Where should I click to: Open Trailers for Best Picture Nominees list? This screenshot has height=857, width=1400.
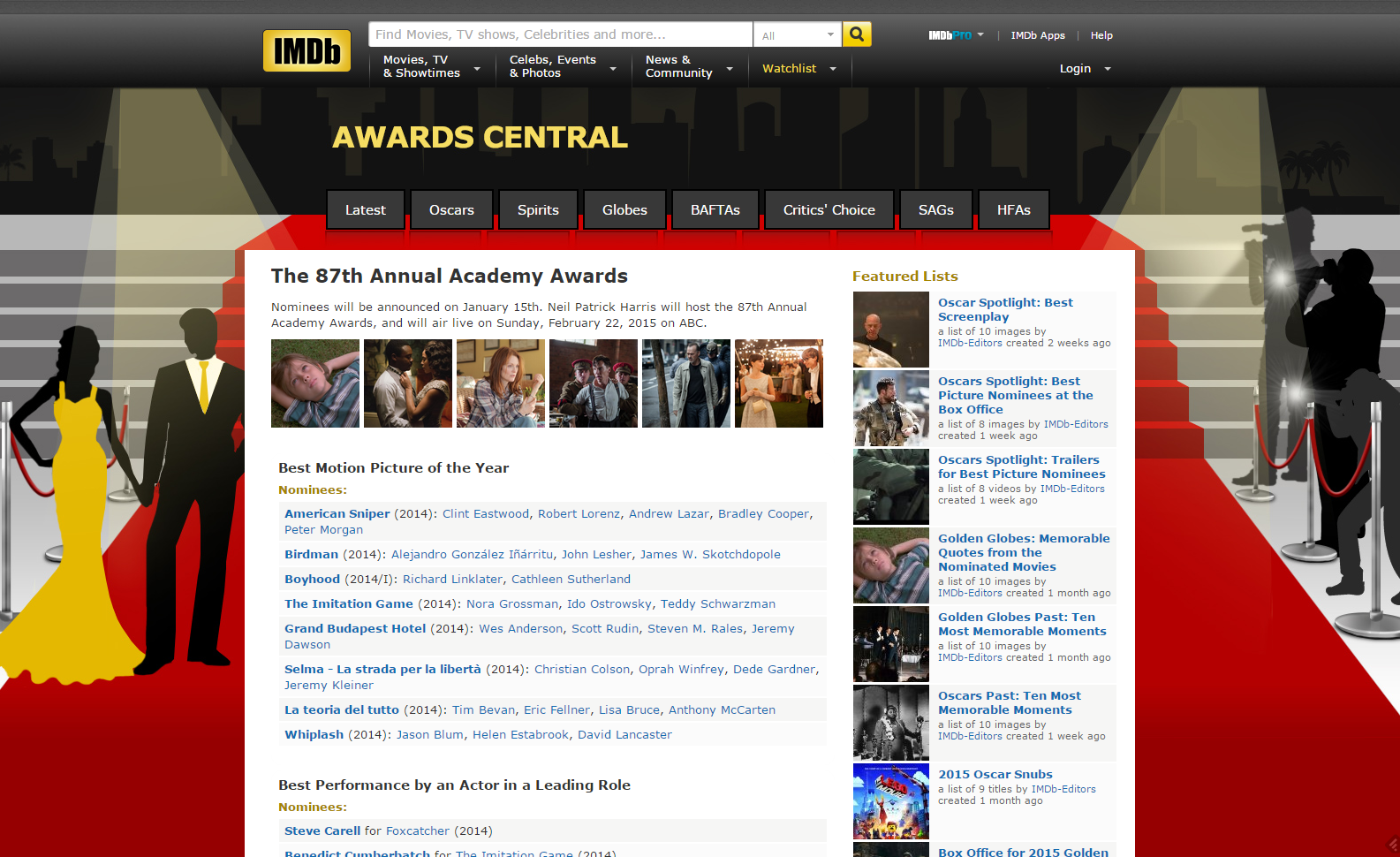[x=1021, y=467]
